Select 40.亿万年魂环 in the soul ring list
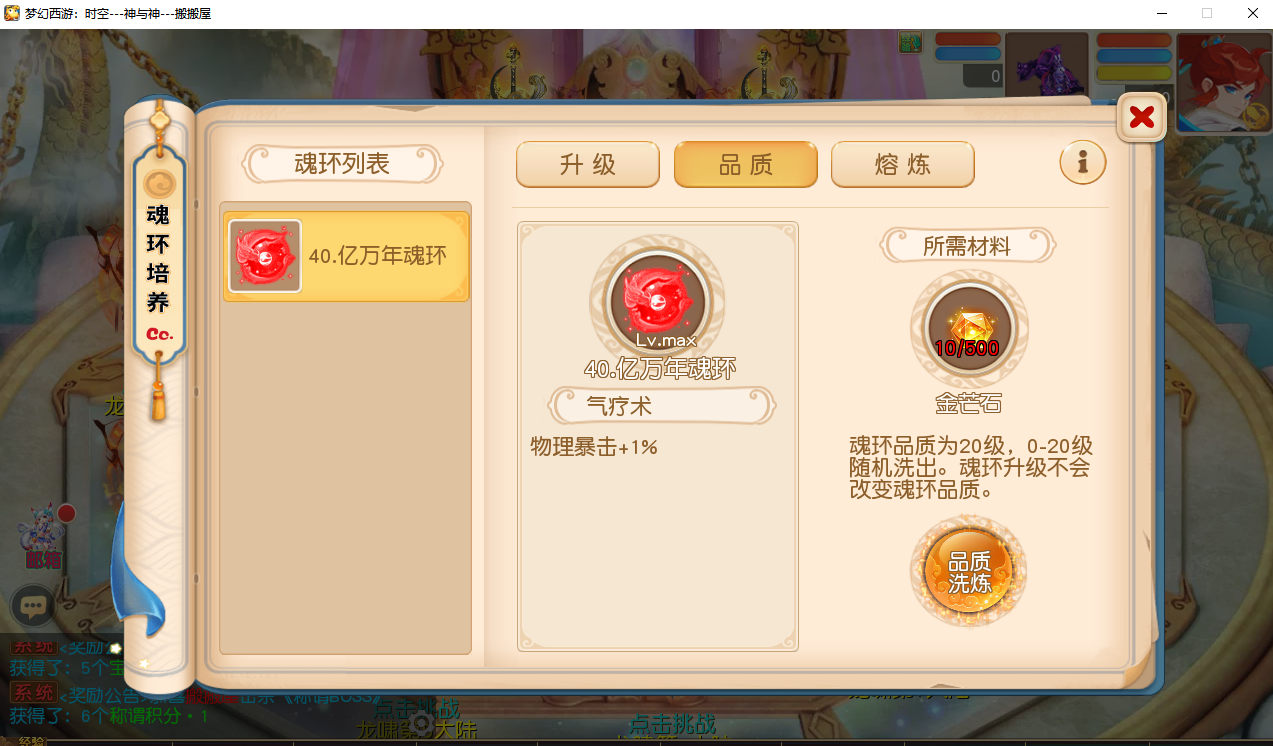The image size is (1273, 746). pos(346,256)
